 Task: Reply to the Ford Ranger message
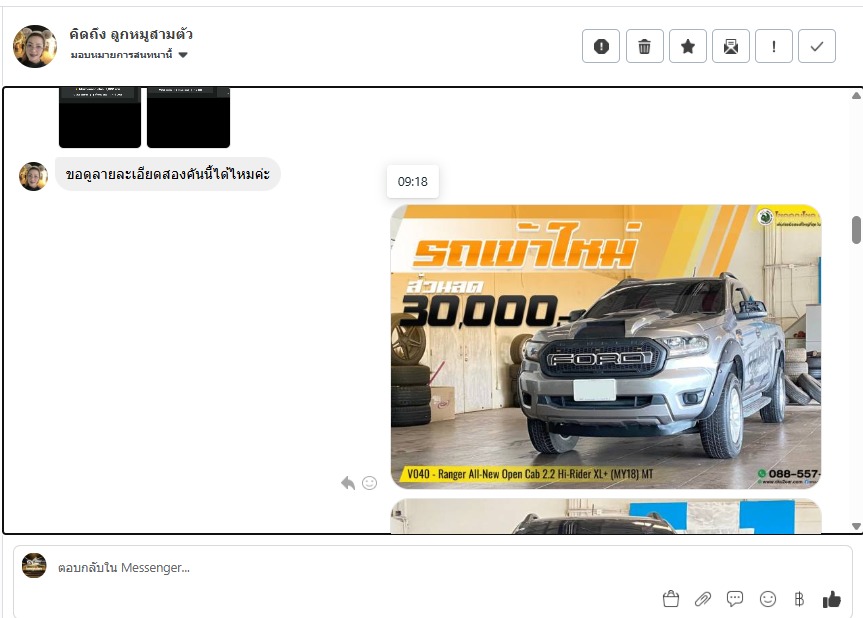click(348, 483)
